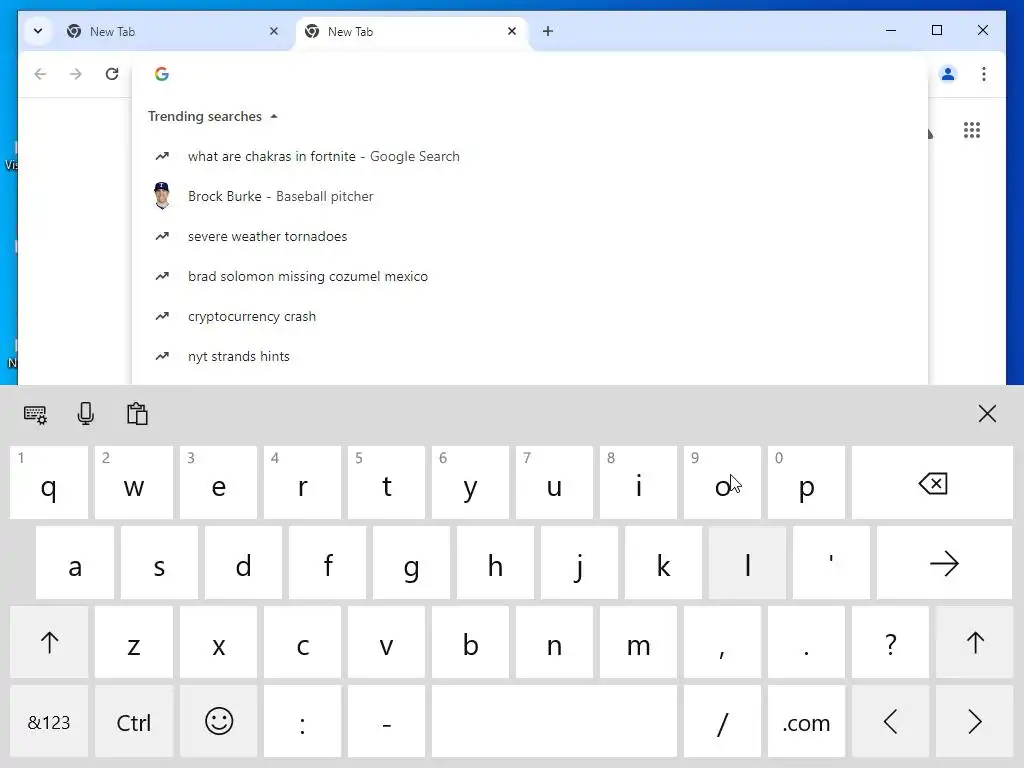
Task: Reload the current page
Action: (112, 74)
